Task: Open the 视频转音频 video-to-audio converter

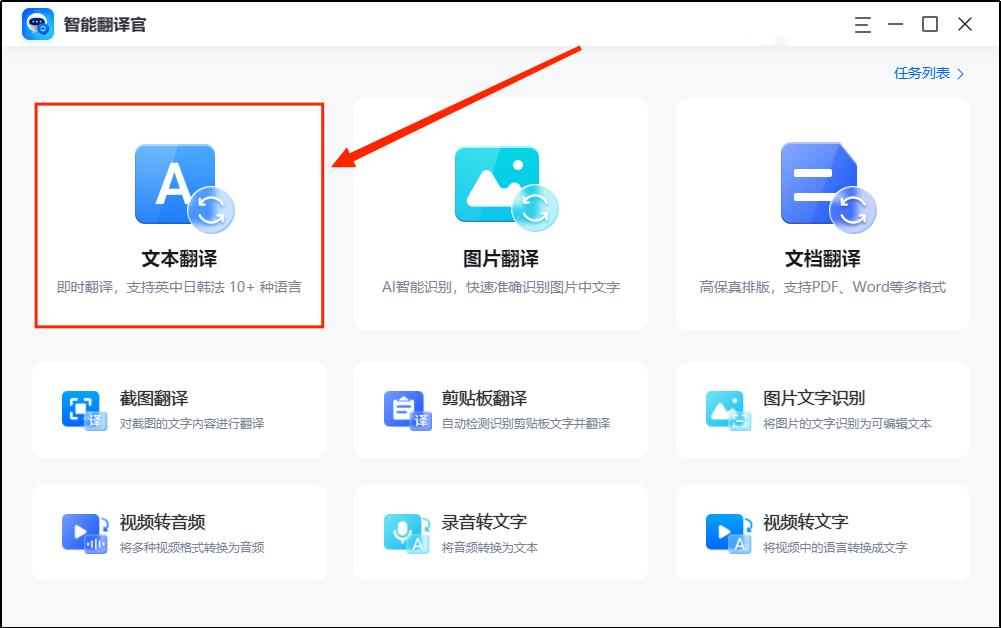Action: click(x=180, y=531)
